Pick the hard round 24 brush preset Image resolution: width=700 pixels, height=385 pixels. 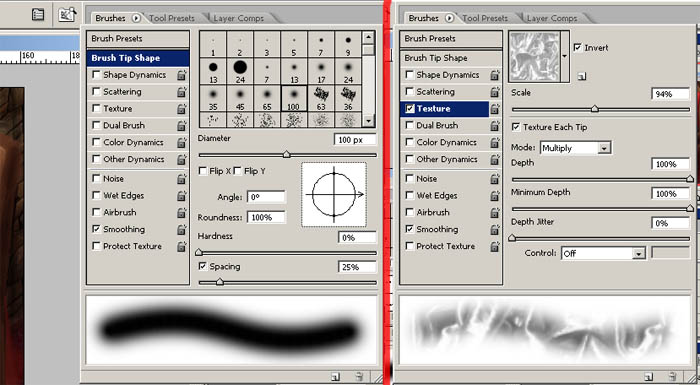(x=240, y=71)
